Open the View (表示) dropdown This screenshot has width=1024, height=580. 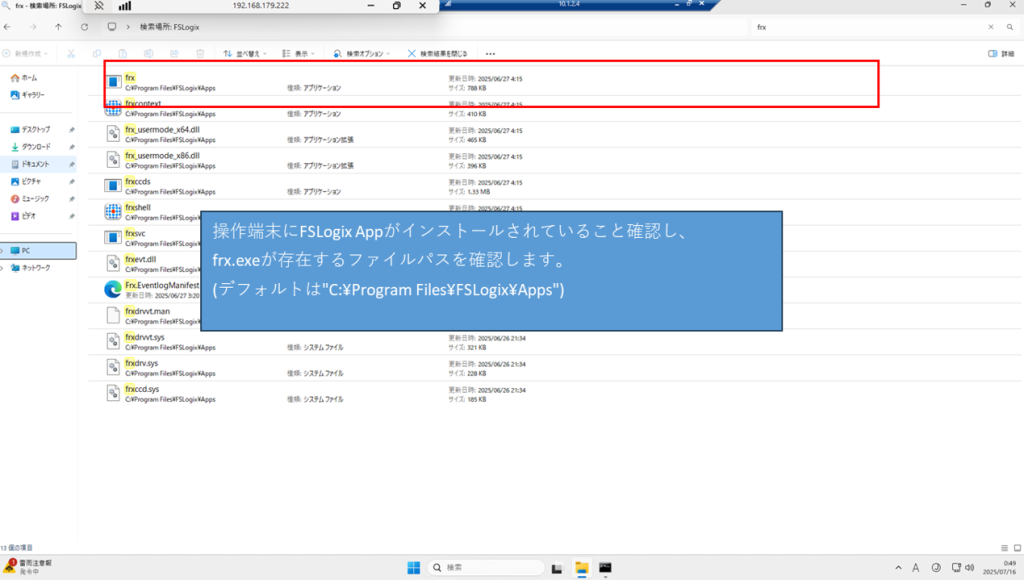pyautogui.click(x=298, y=54)
